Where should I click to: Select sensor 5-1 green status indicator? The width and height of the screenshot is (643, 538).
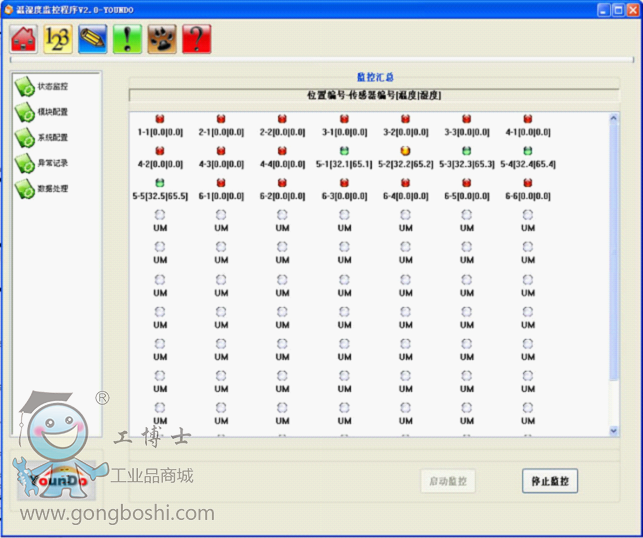(344, 152)
